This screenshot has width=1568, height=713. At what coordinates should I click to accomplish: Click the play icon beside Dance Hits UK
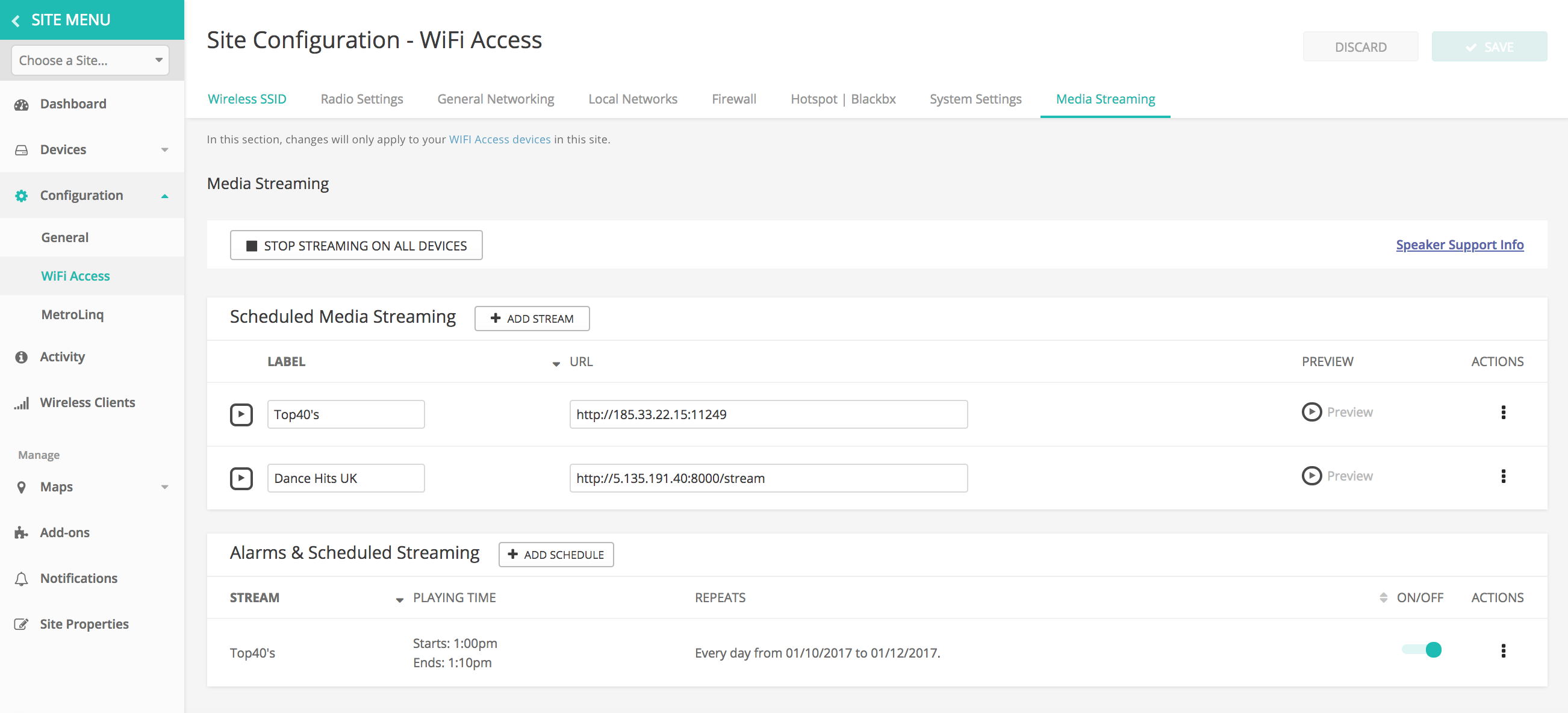point(241,479)
